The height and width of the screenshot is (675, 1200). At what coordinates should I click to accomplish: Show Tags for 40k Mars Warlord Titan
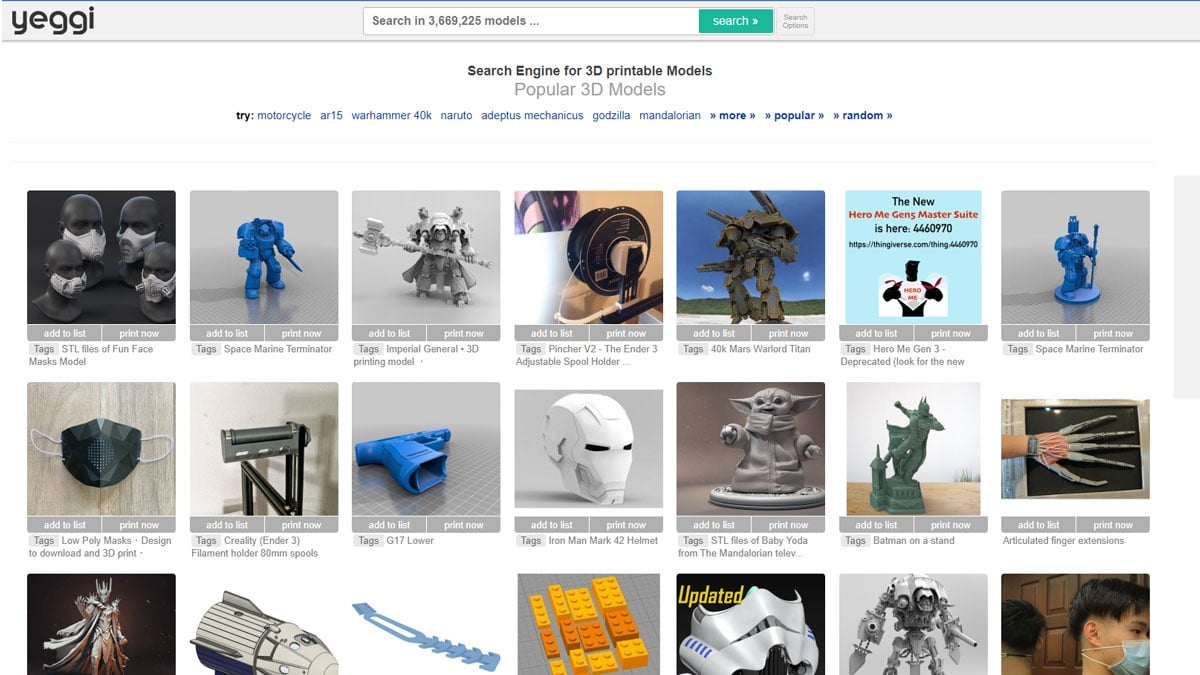click(x=694, y=350)
